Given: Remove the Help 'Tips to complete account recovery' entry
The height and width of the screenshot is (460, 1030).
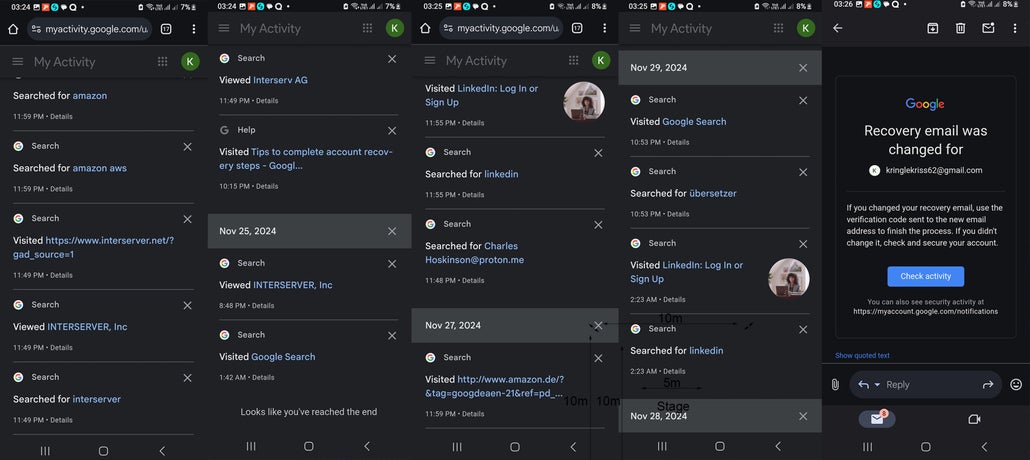Looking at the screenshot, I should tap(392, 131).
